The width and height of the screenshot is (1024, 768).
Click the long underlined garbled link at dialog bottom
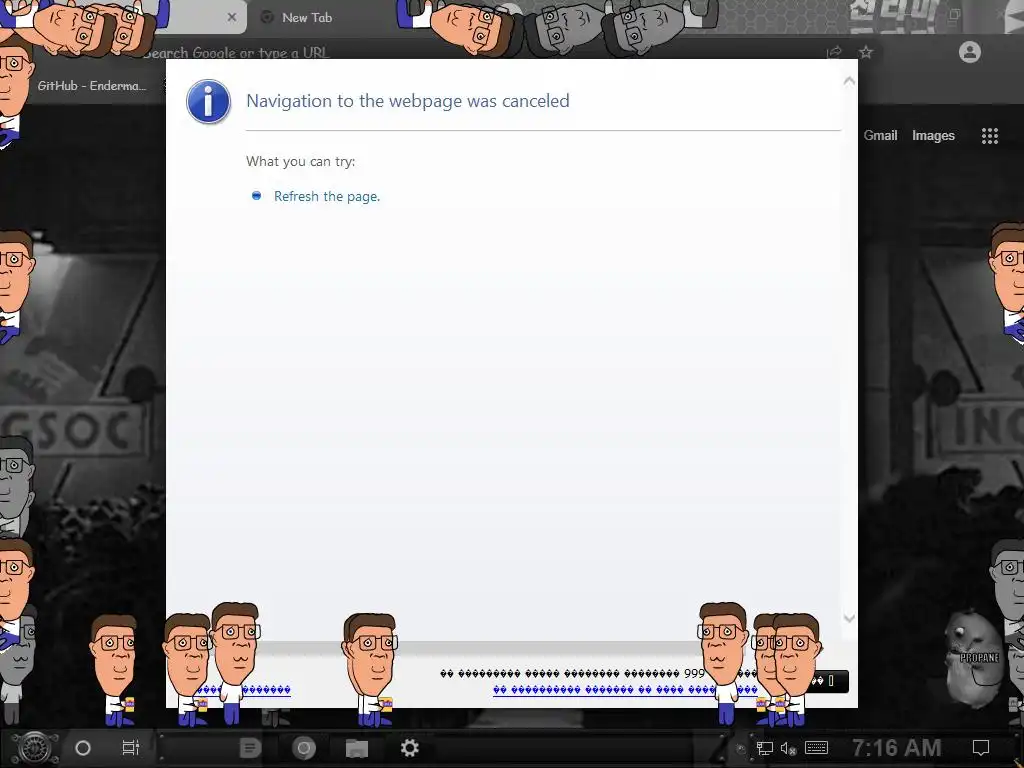[625, 690]
